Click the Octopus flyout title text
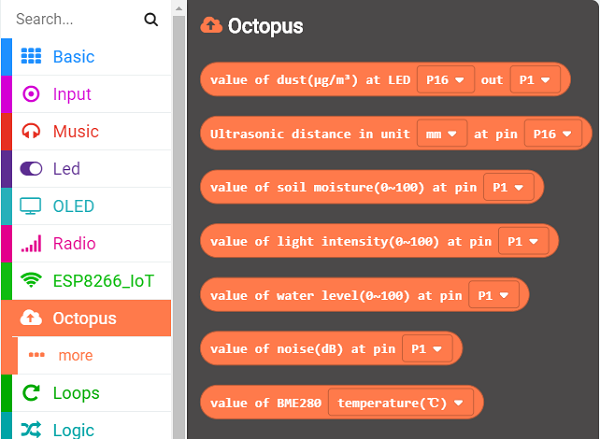The image size is (600, 439). click(x=266, y=26)
